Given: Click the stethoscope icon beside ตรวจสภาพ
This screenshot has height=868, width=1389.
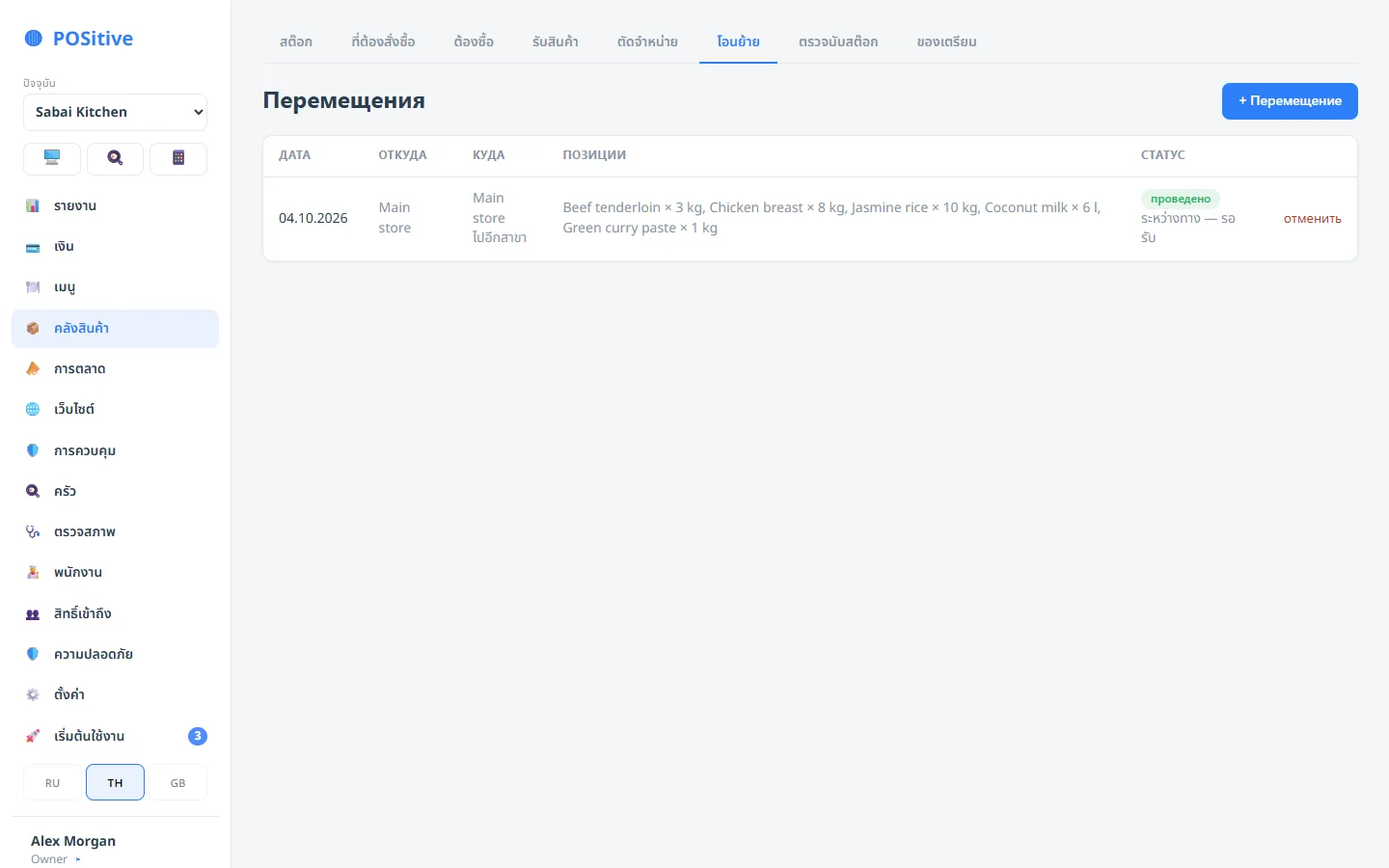Looking at the screenshot, I should (33, 531).
